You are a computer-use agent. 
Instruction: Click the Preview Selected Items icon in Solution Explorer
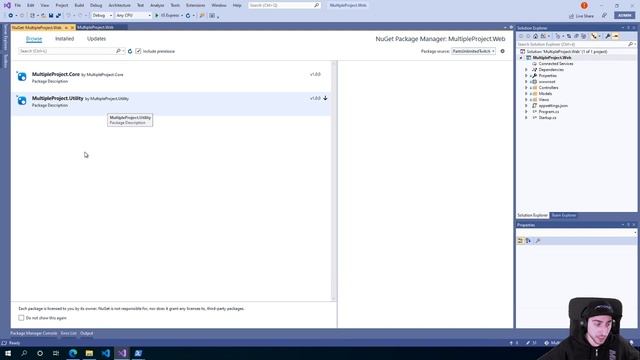click(616, 36)
